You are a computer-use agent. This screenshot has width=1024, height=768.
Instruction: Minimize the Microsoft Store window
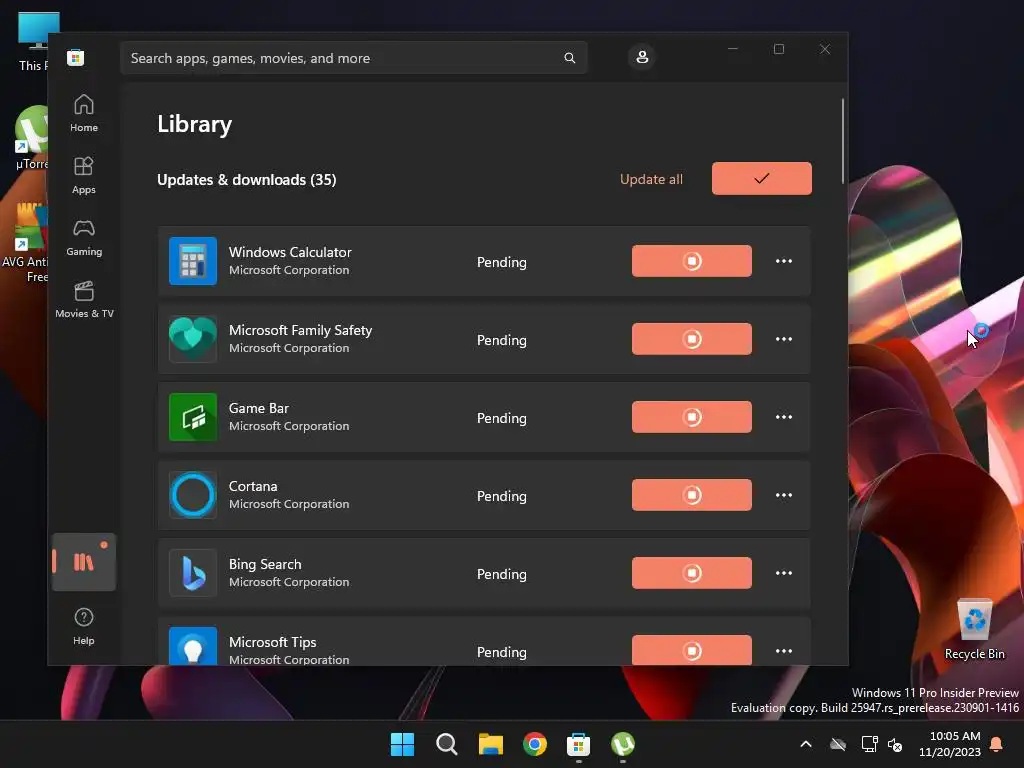coord(733,49)
